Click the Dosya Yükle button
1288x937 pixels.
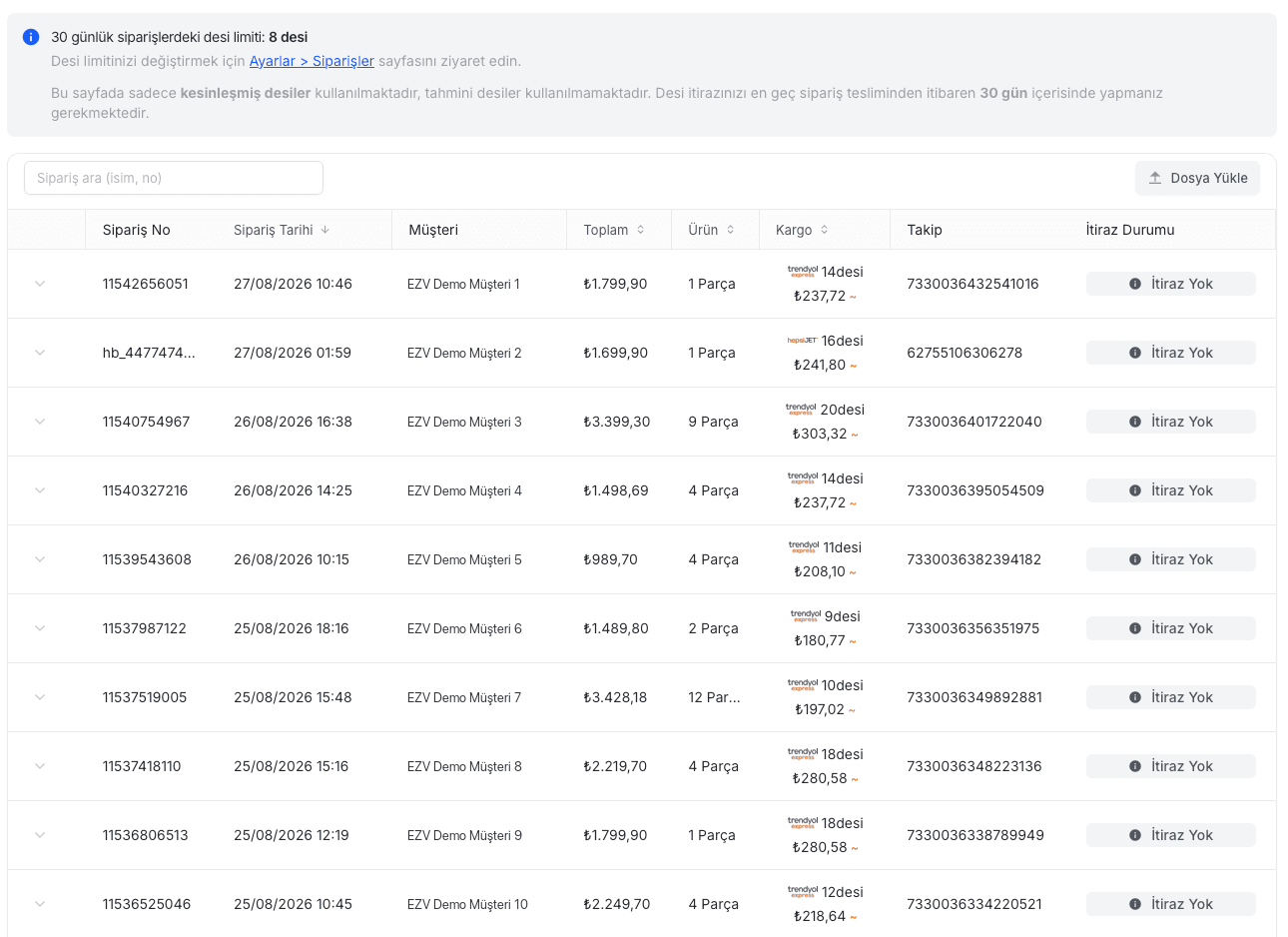pyautogui.click(x=1197, y=178)
